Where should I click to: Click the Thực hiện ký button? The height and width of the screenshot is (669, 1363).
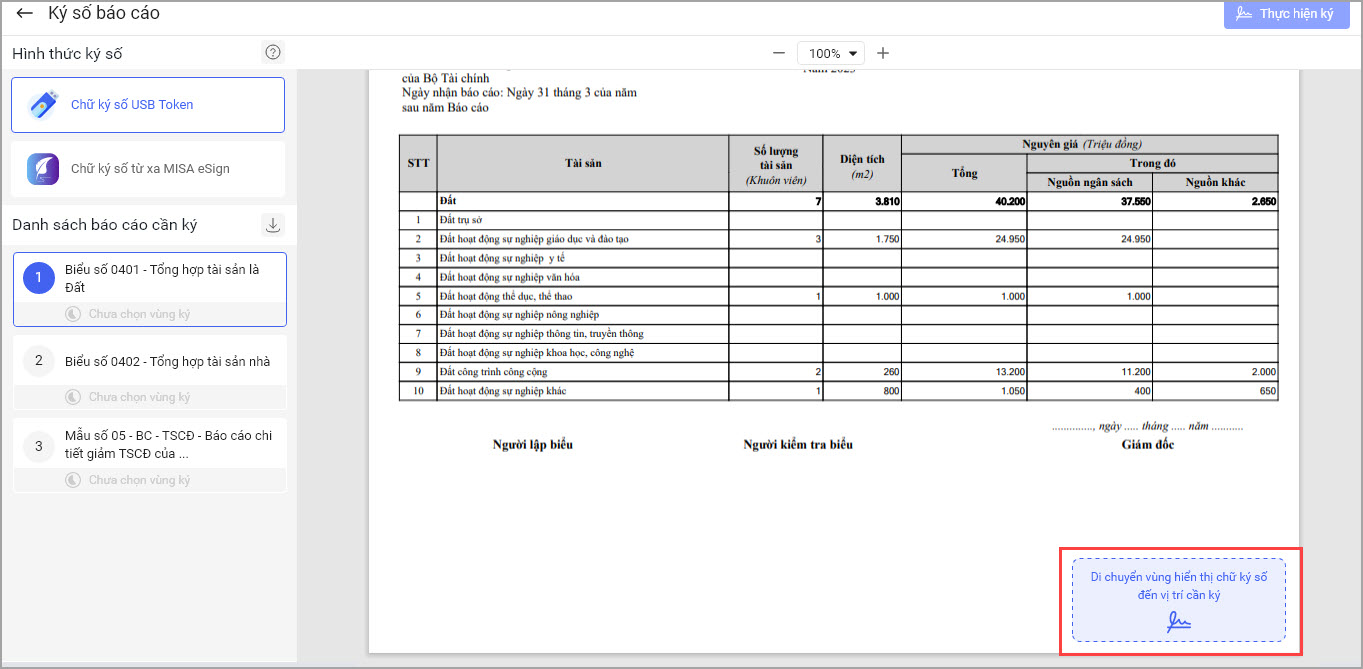[1285, 14]
